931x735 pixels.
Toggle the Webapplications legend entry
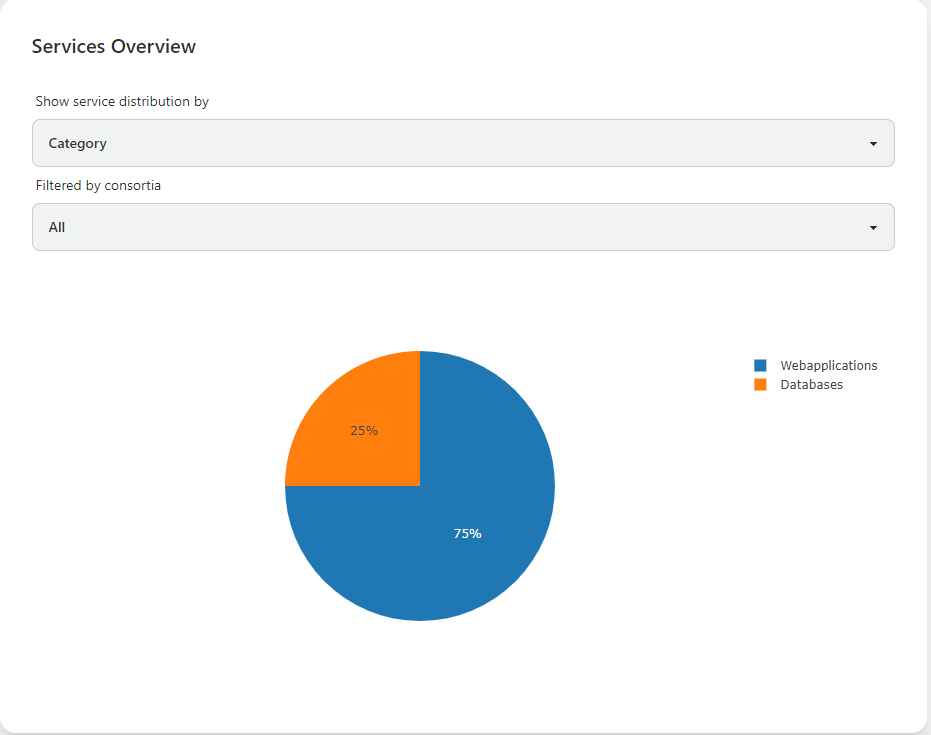828,366
